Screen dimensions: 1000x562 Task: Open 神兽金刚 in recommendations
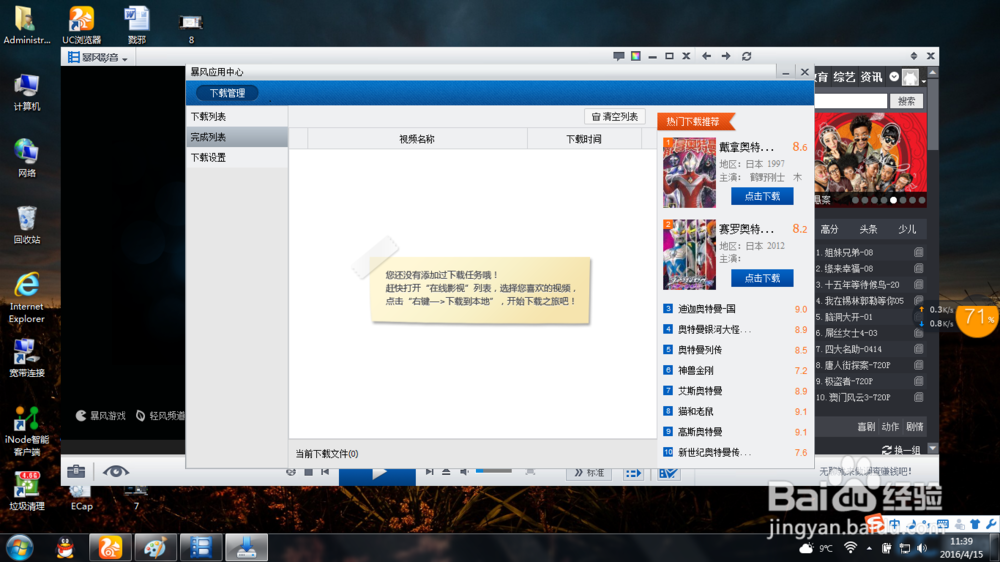pyautogui.click(x=696, y=370)
